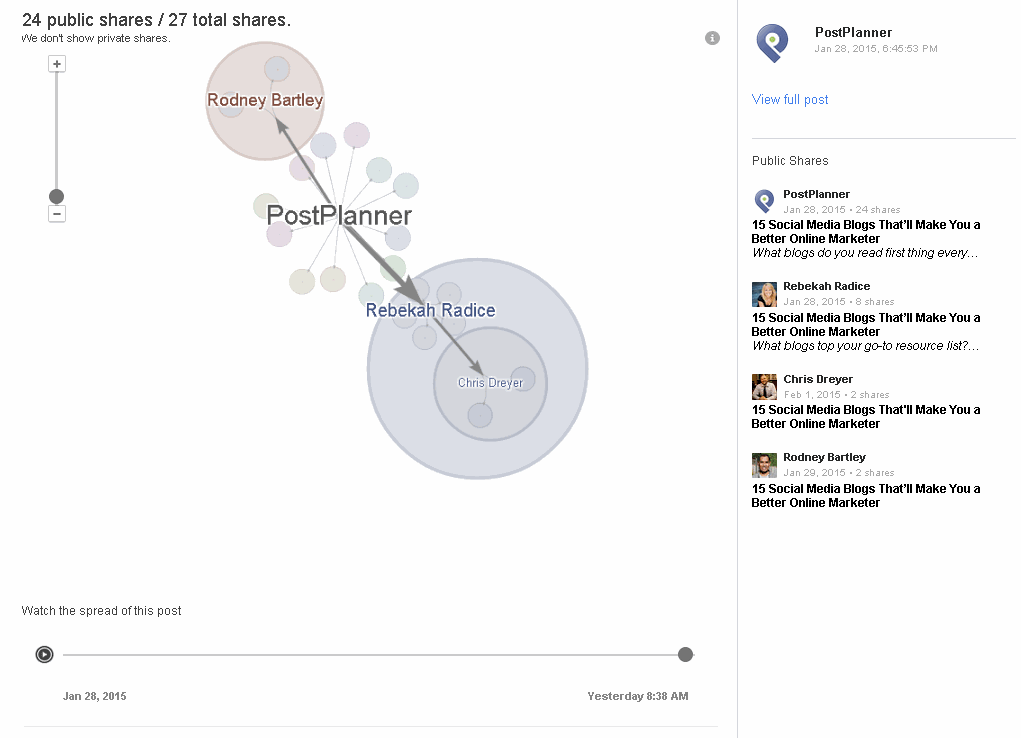Open the View full post link
This screenshot has width=1021, height=738.
coord(790,99)
